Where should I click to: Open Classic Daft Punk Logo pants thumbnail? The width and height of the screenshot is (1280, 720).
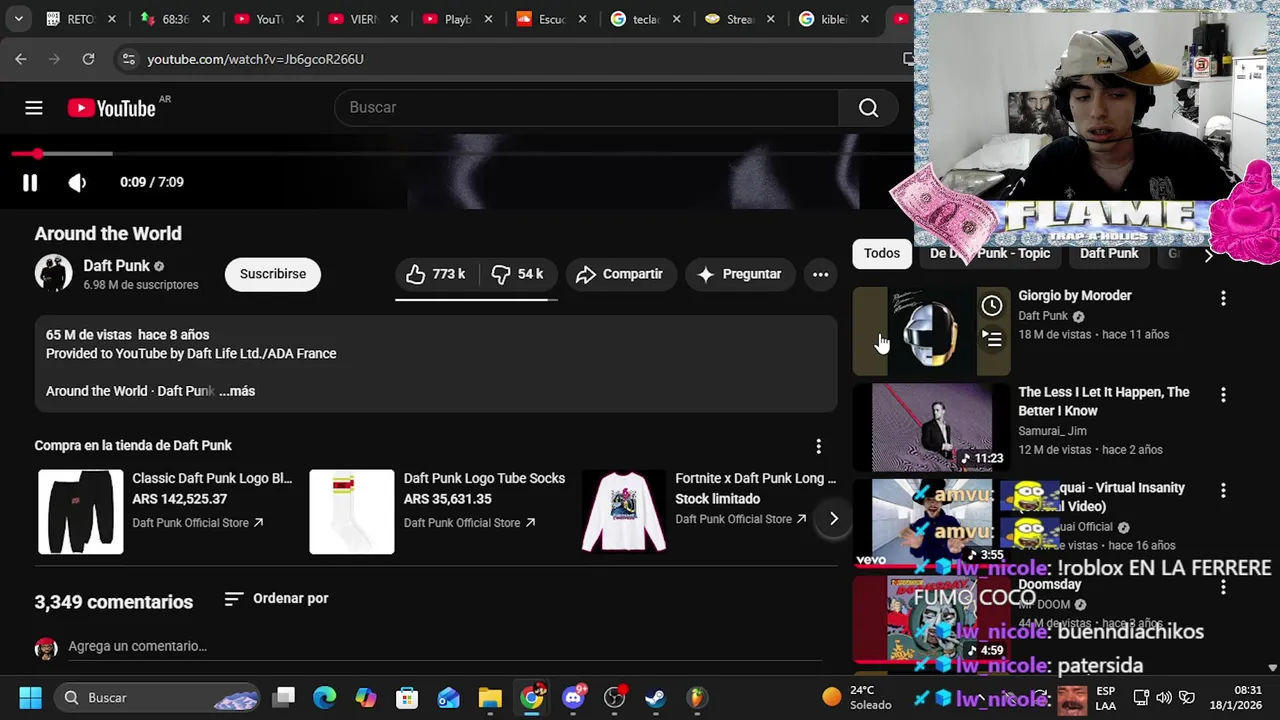click(81, 512)
